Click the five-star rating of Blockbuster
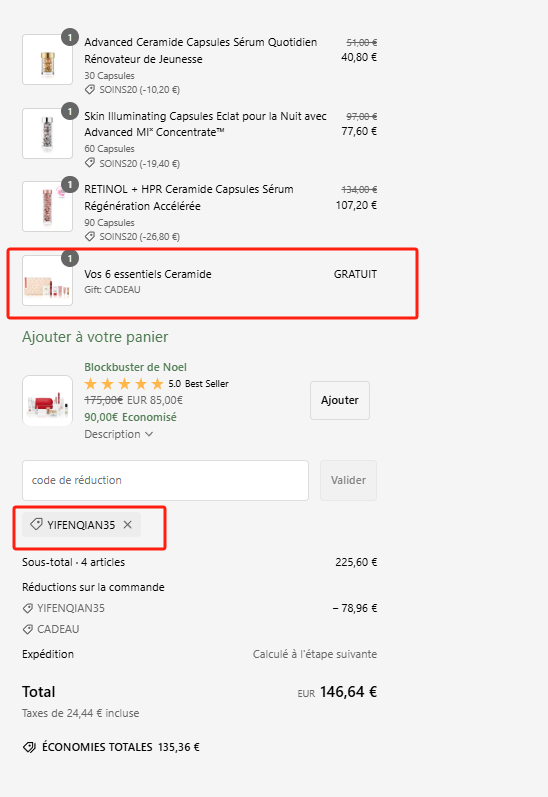548x797 pixels. coord(124,384)
